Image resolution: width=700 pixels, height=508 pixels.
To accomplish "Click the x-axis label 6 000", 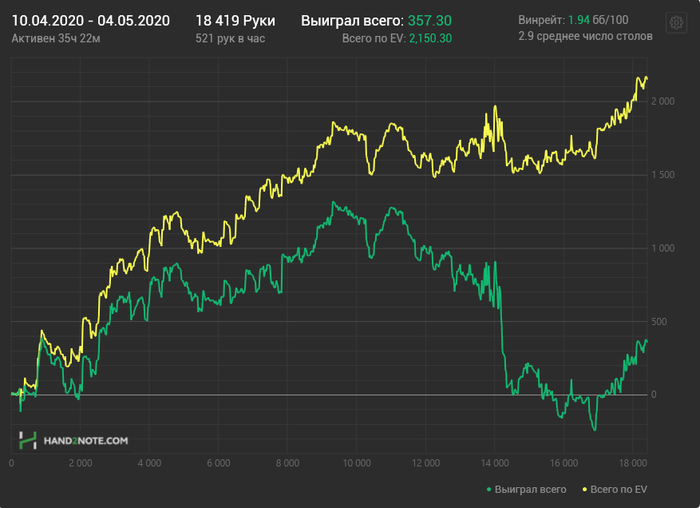I will (x=218, y=463).
